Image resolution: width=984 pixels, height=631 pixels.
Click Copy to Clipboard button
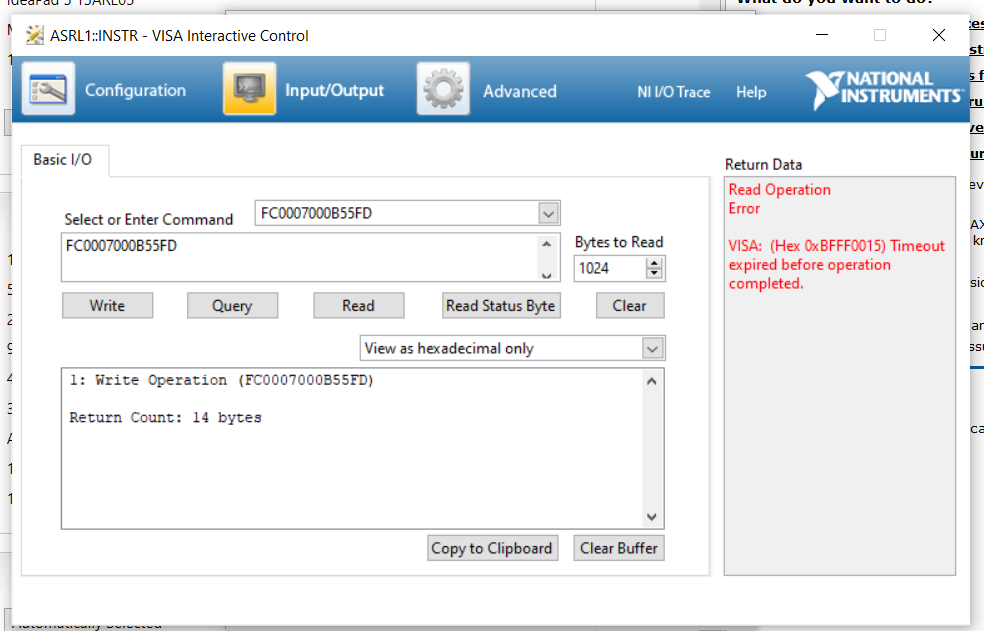click(492, 548)
